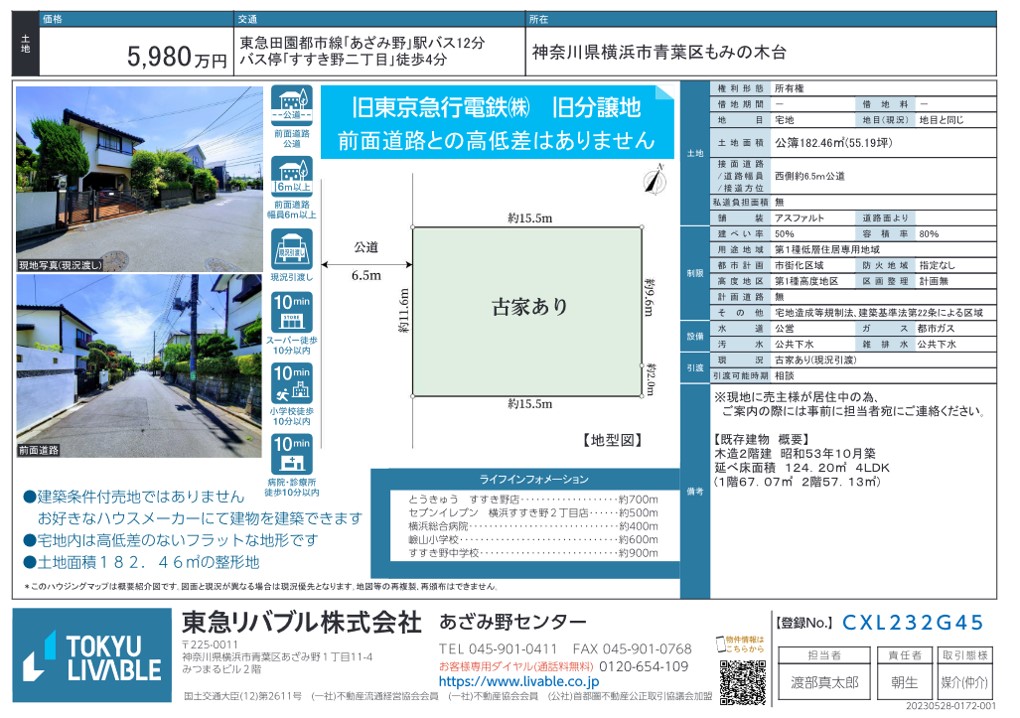This screenshot has height=718, width=1020.
Task: Click the スーパー徒歩10分以内 store icon
Action: coord(291,314)
